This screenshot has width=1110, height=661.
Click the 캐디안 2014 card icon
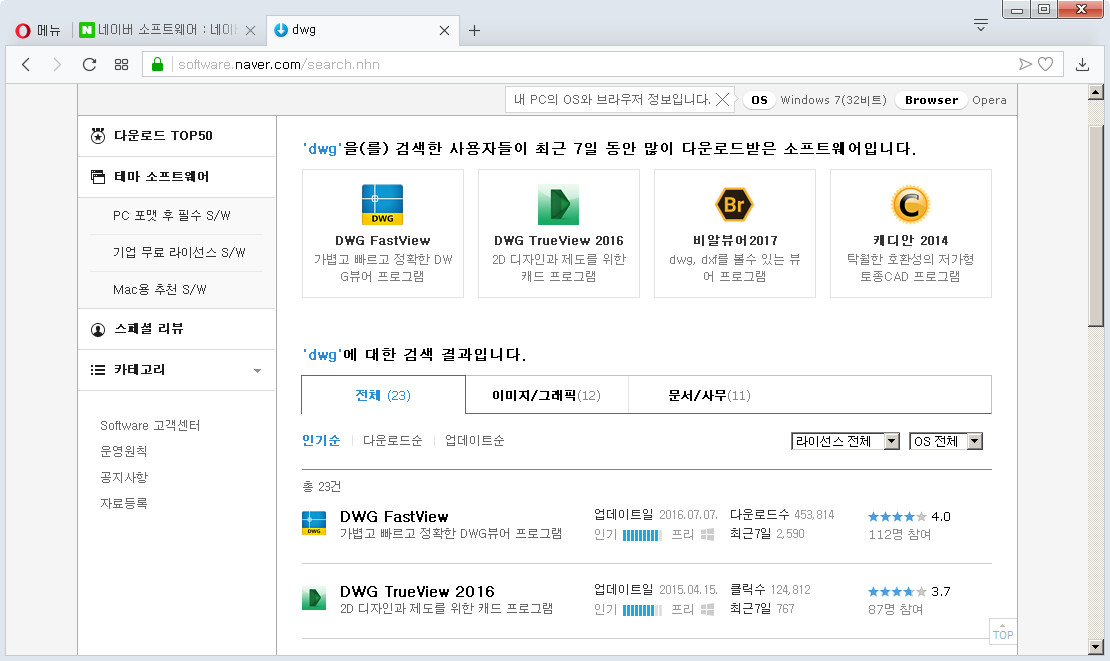coord(910,205)
